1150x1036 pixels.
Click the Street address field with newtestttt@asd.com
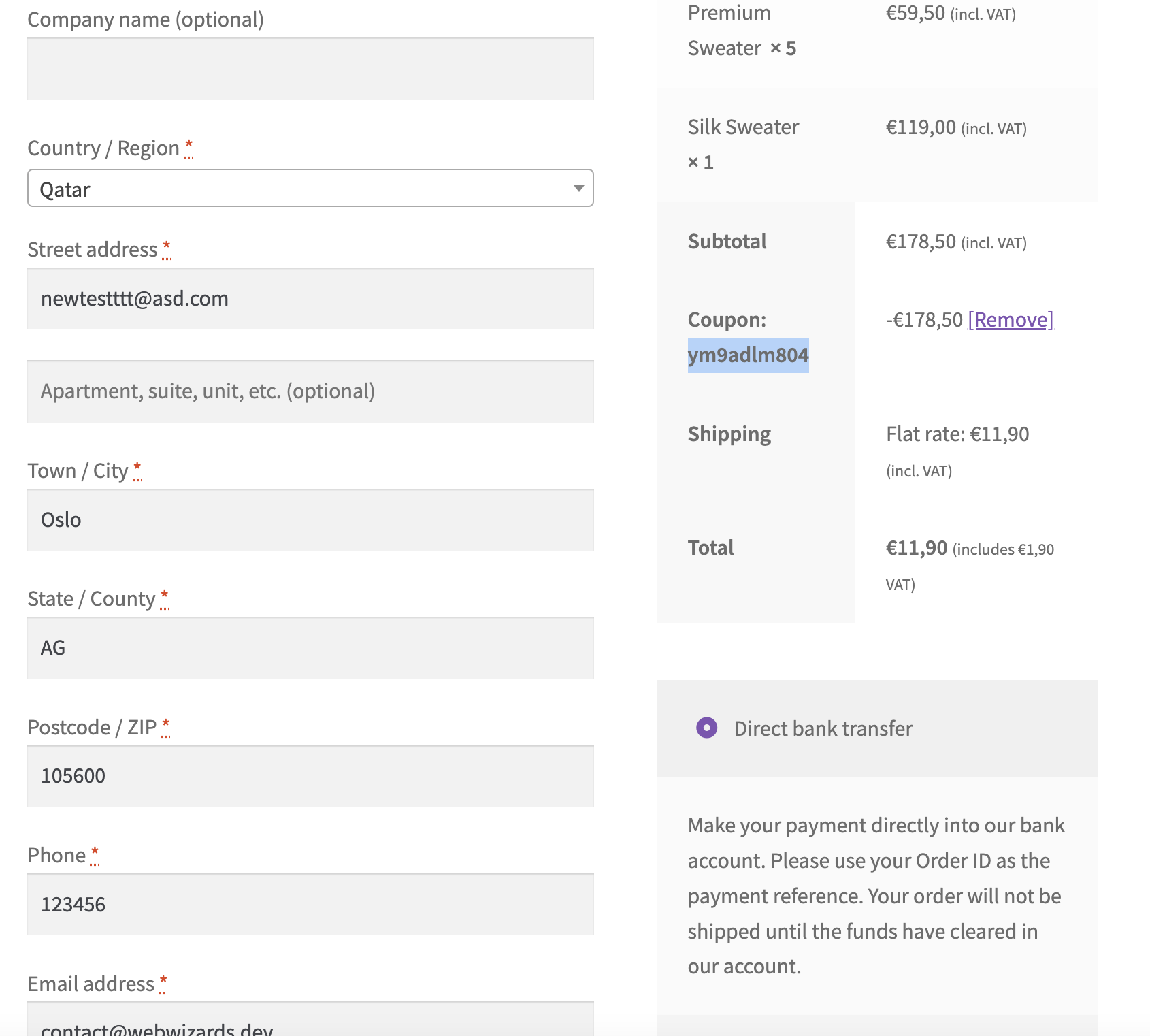pos(310,298)
